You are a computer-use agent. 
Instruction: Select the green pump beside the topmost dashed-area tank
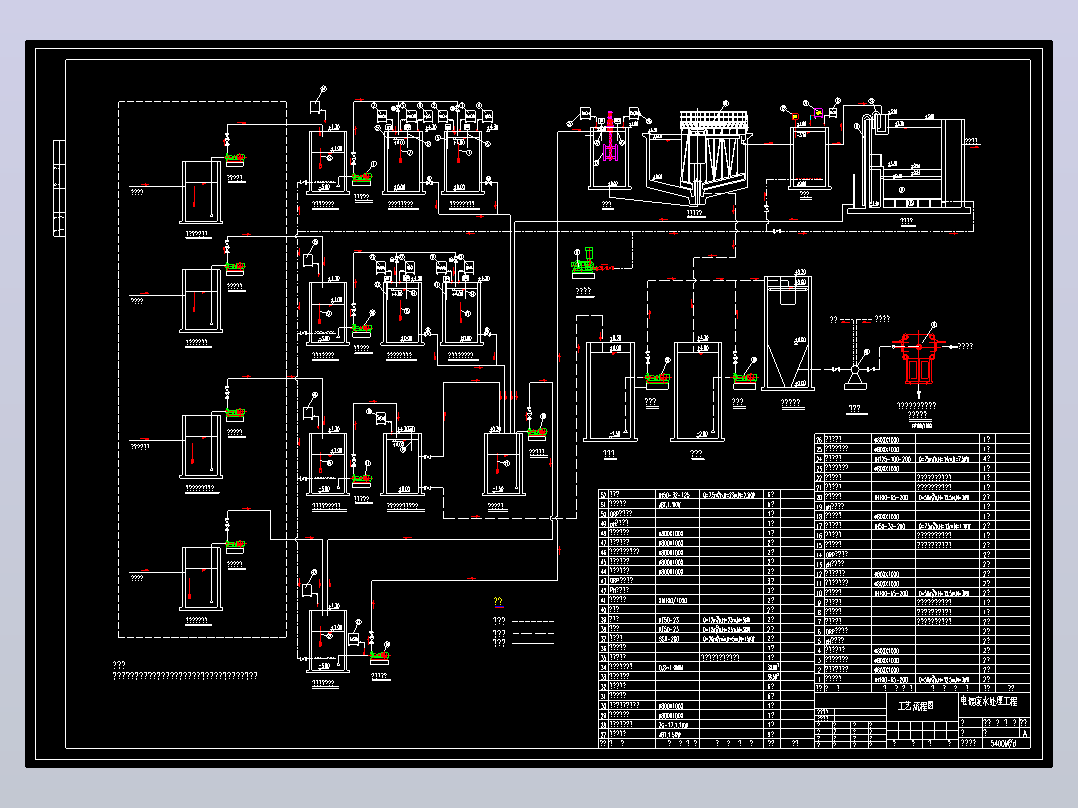pos(235,160)
